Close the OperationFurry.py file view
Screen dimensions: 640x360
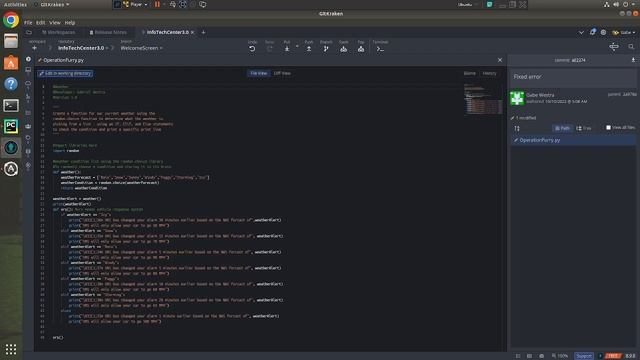500,60
